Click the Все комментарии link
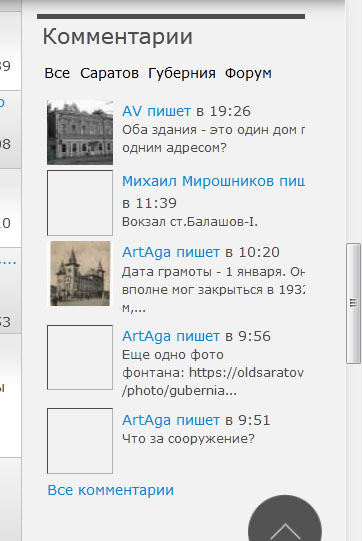 (x=110, y=490)
